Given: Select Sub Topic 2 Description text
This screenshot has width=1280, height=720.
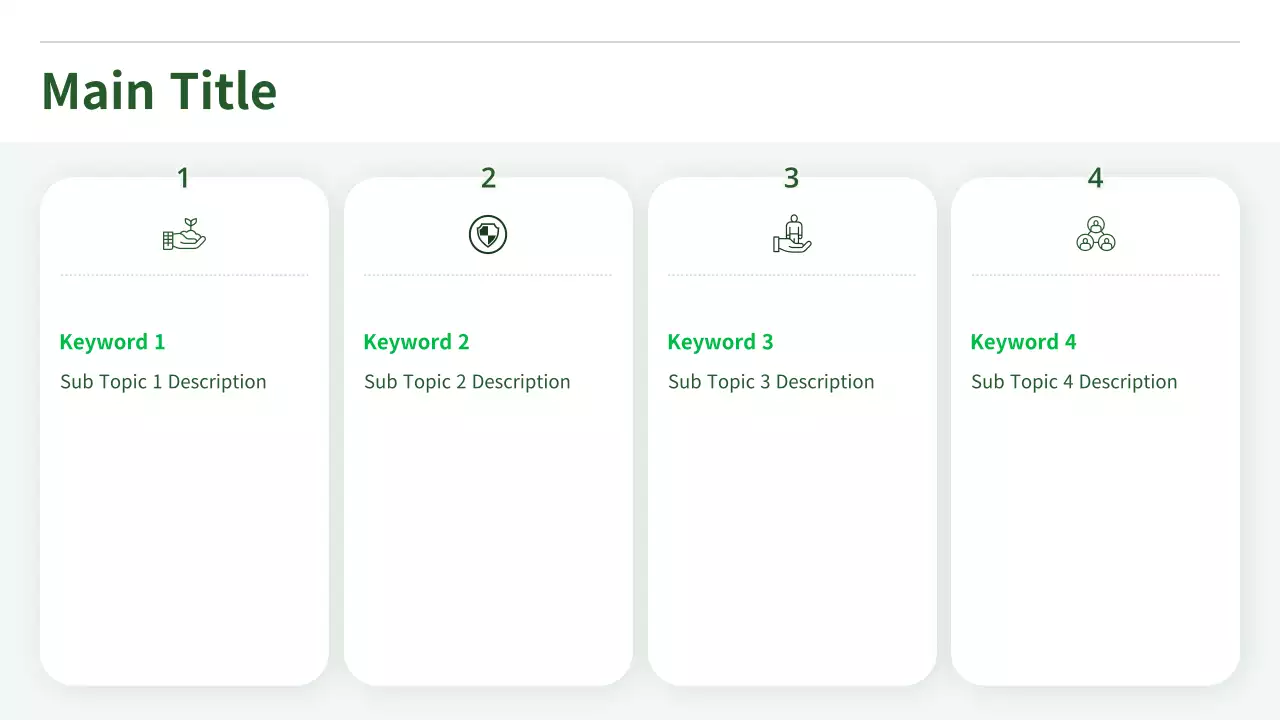Looking at the screenshot, I should pyautogui.click(x=467, y=382).
